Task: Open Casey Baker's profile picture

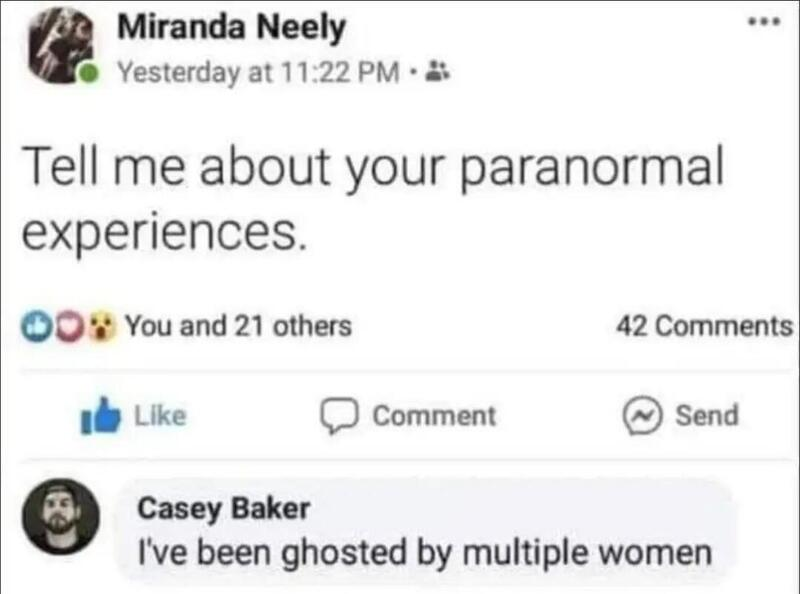Action: pos(60,516)
